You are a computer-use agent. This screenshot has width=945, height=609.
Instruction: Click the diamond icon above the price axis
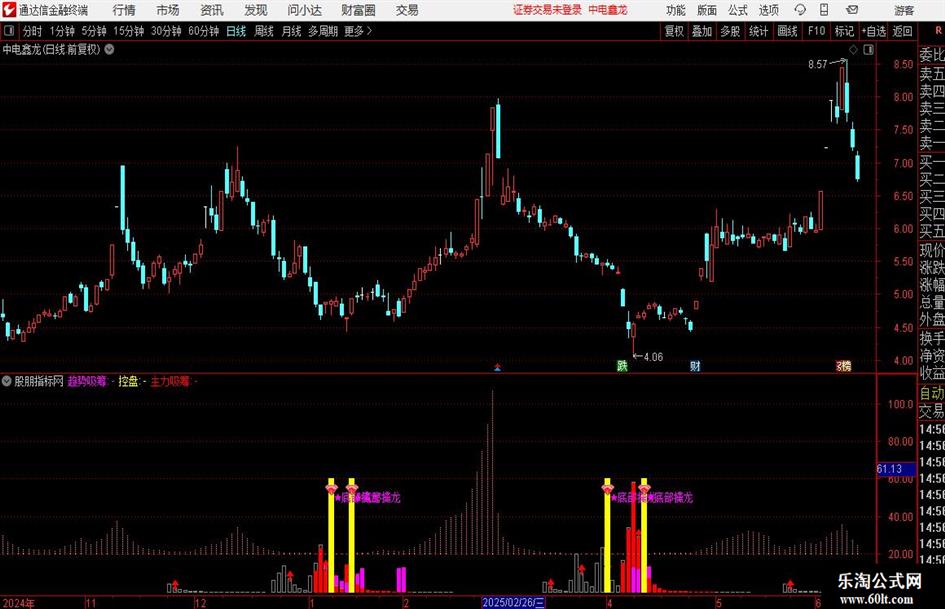(x=853, y=49)
